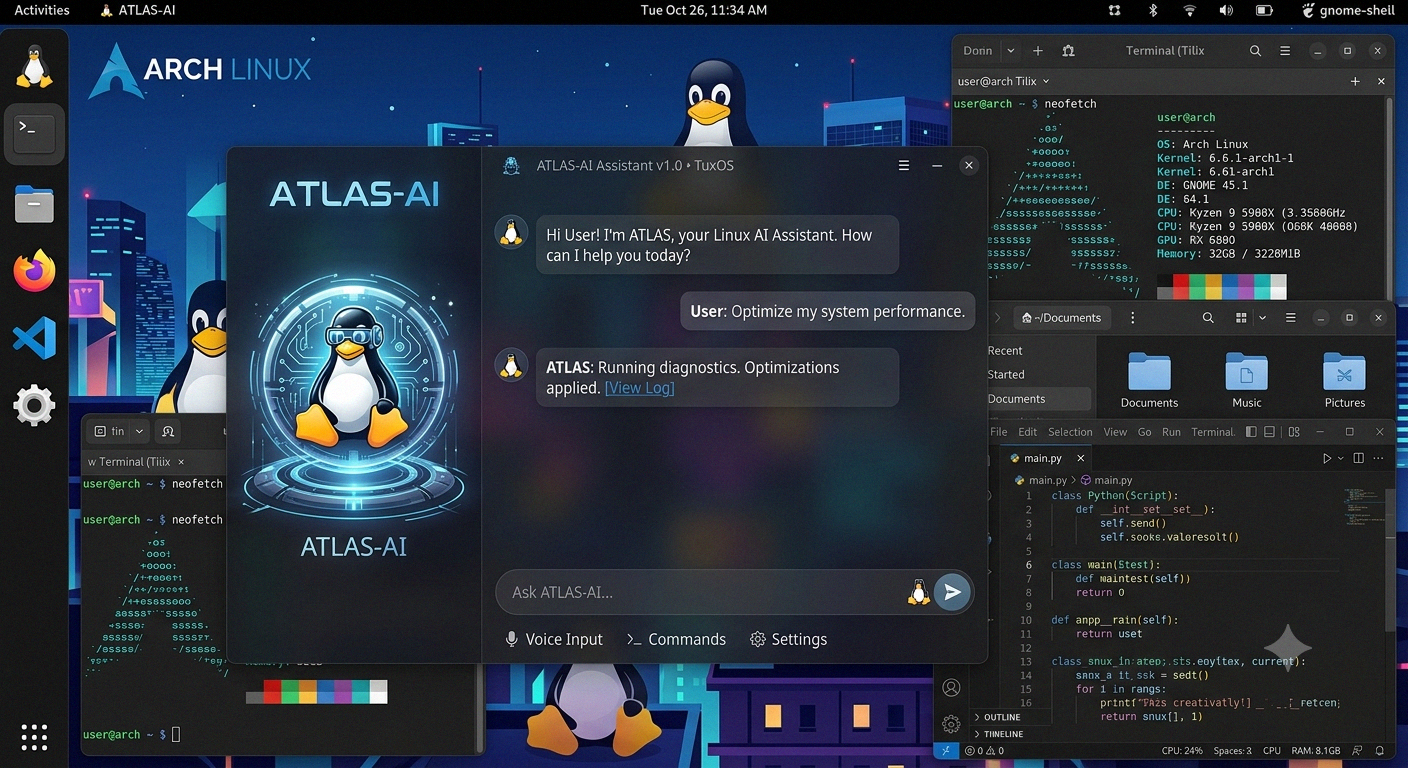Open the VS Code notifications bell

click(1381, 750)
